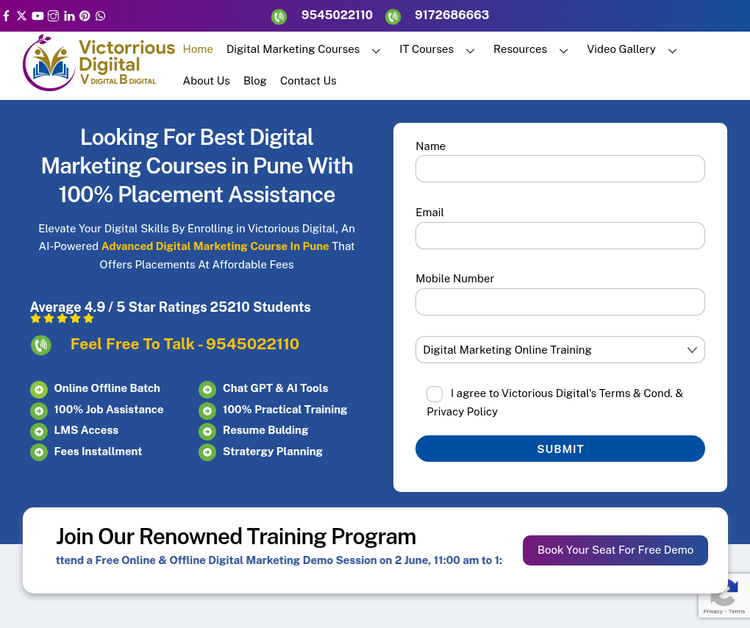Click Book Your Seat For Free Demo

pyautogui.click(x=615, y=550)
